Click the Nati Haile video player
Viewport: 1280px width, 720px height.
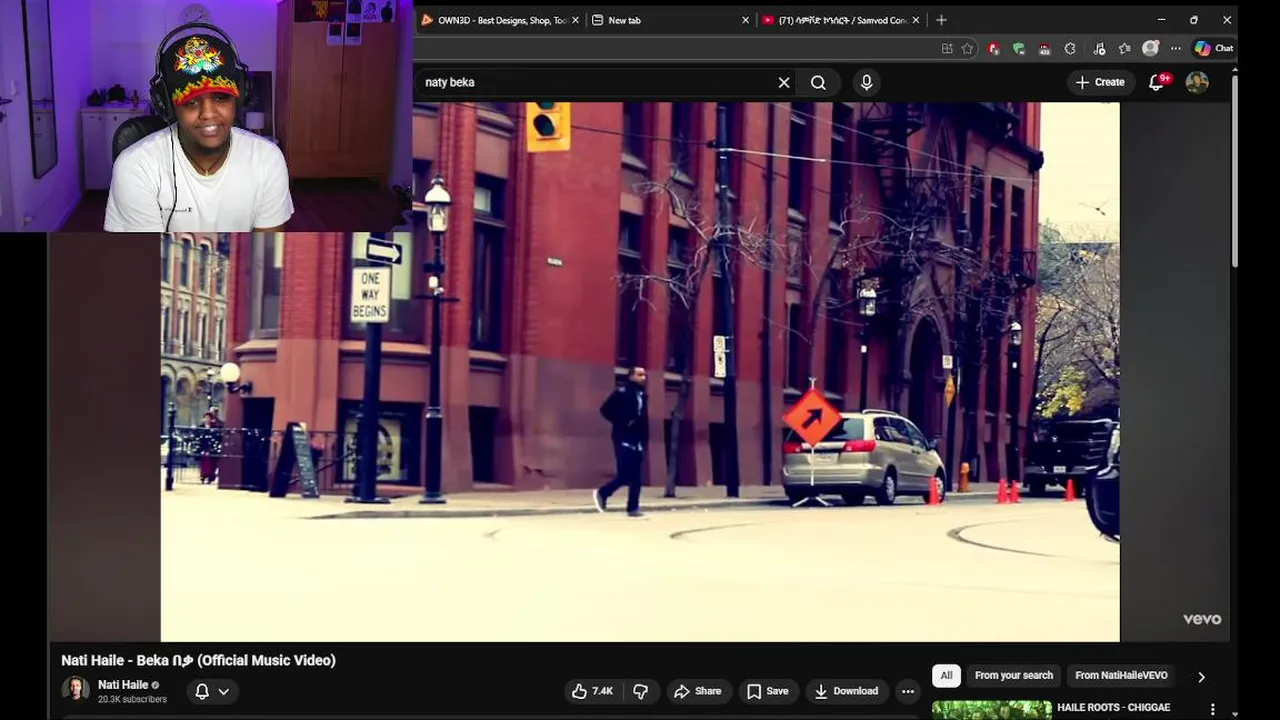tap(640, 371)
